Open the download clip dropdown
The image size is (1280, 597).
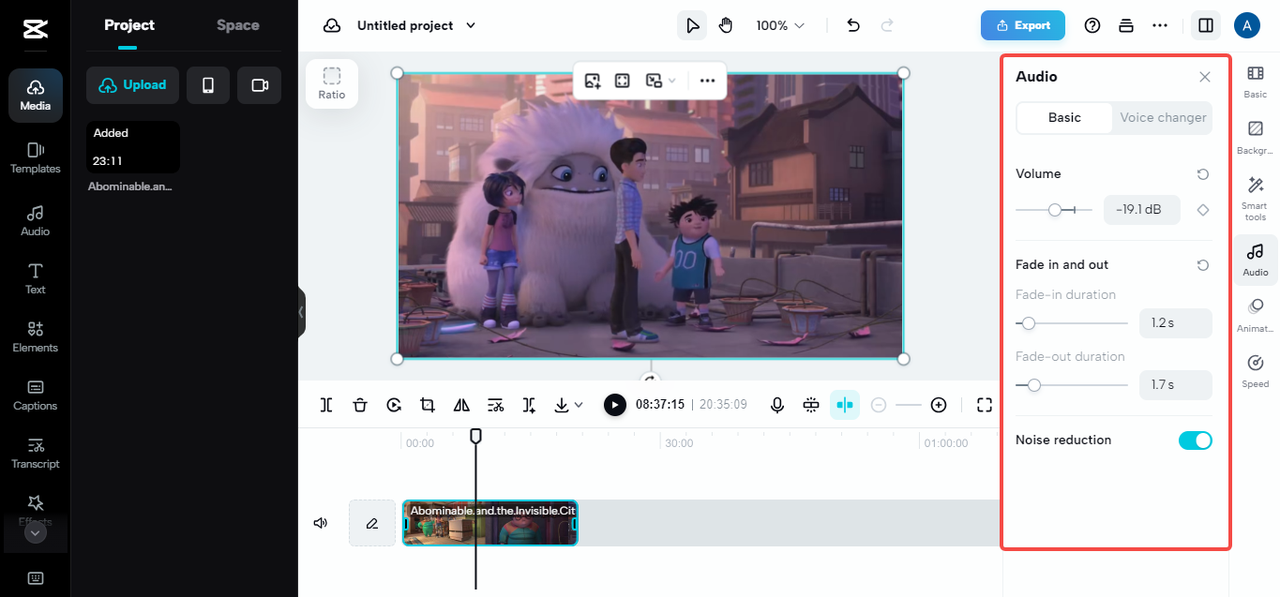point(568,405)
